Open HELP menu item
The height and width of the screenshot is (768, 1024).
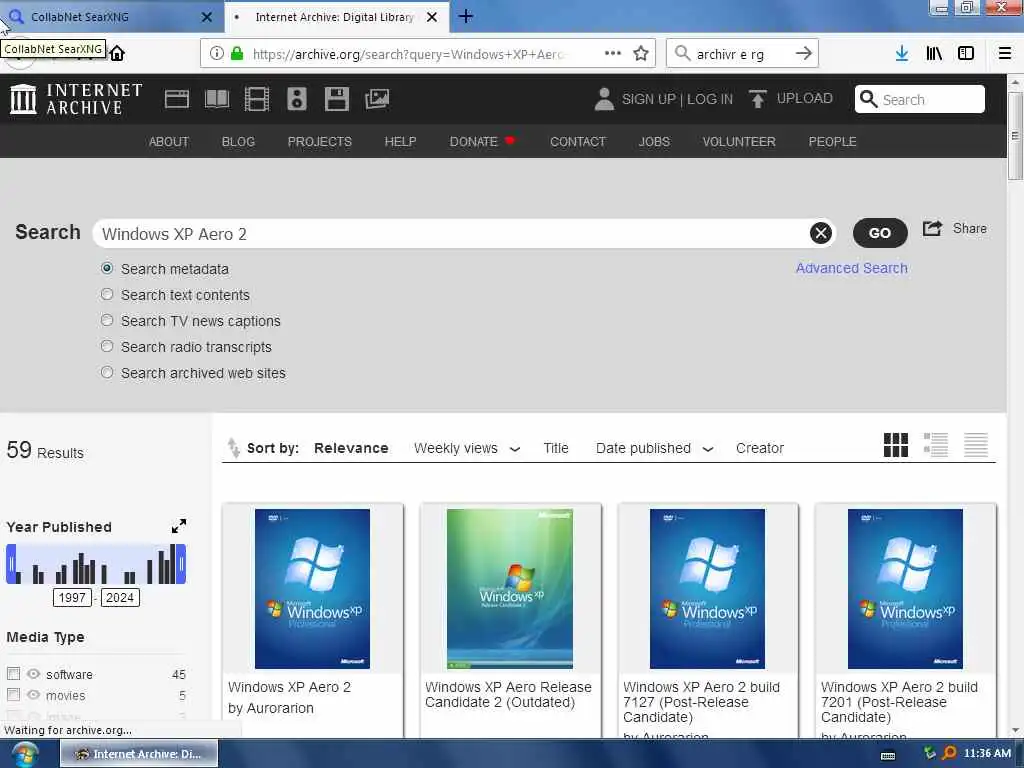coord(400,142)
